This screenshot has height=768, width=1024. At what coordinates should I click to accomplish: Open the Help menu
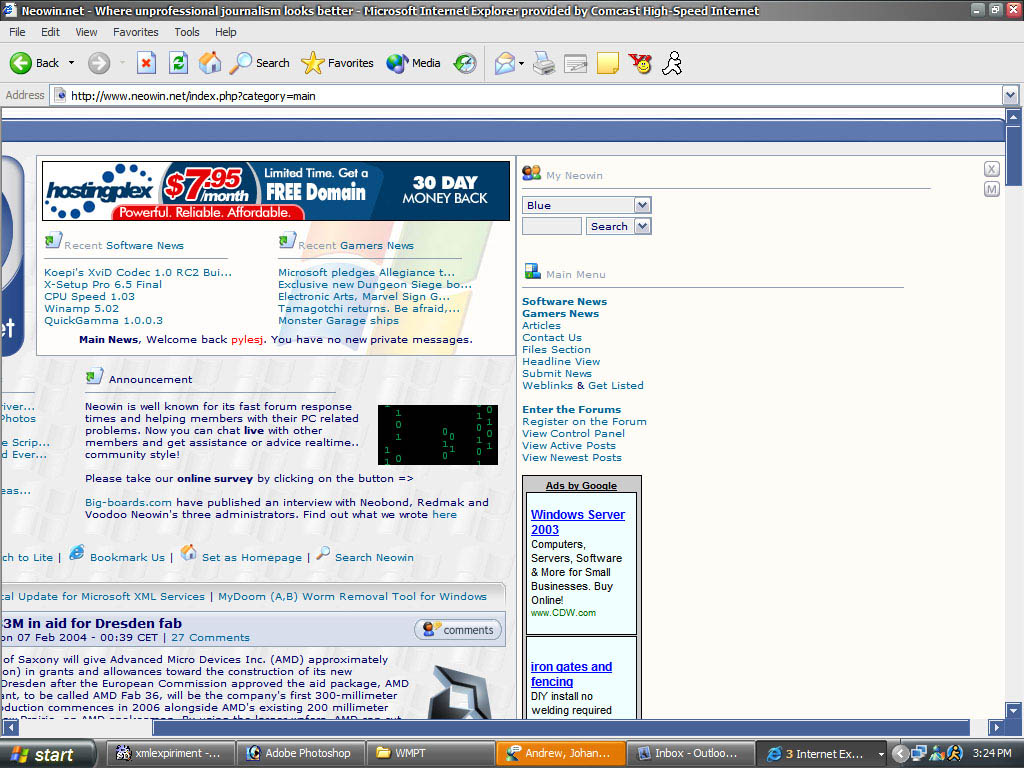point(226,32)
